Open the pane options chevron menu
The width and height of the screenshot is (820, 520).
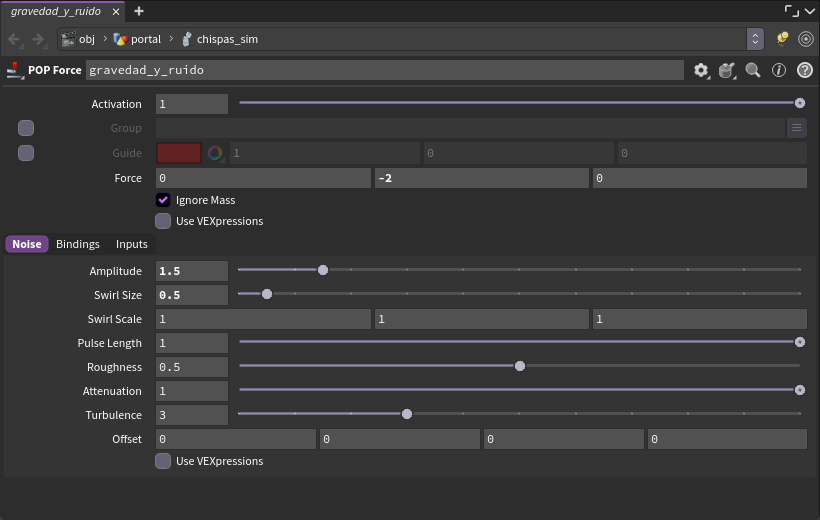(x=810, y=11)
